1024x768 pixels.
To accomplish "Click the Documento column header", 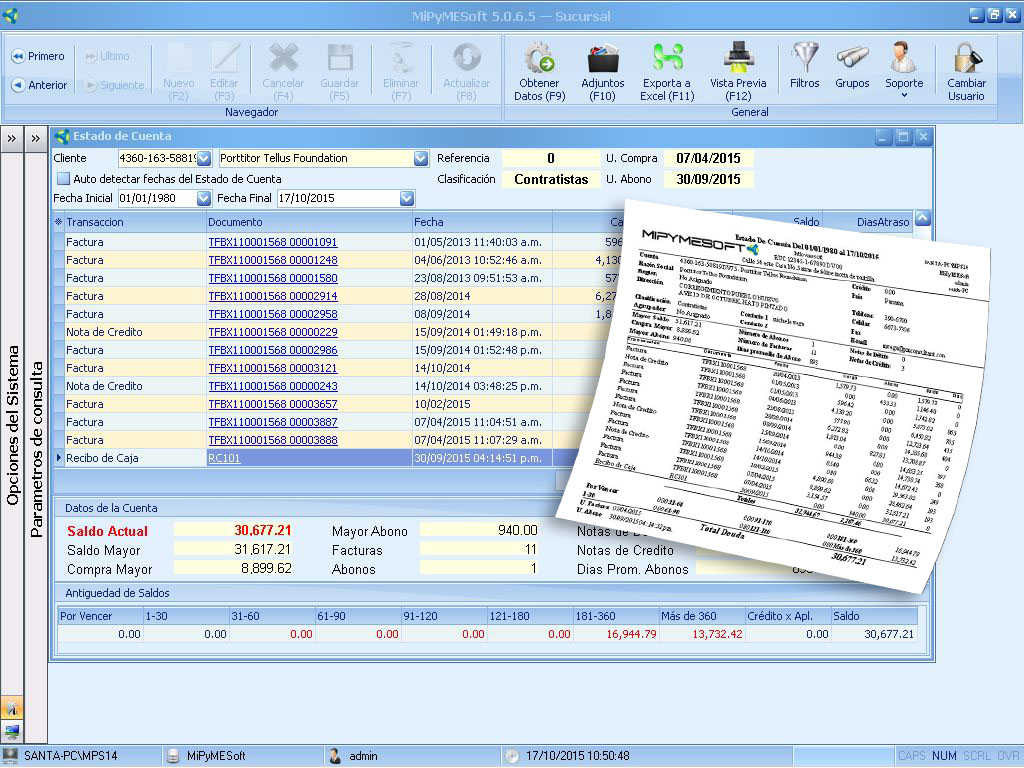I will pyautogui.click(x=310, y=222).
